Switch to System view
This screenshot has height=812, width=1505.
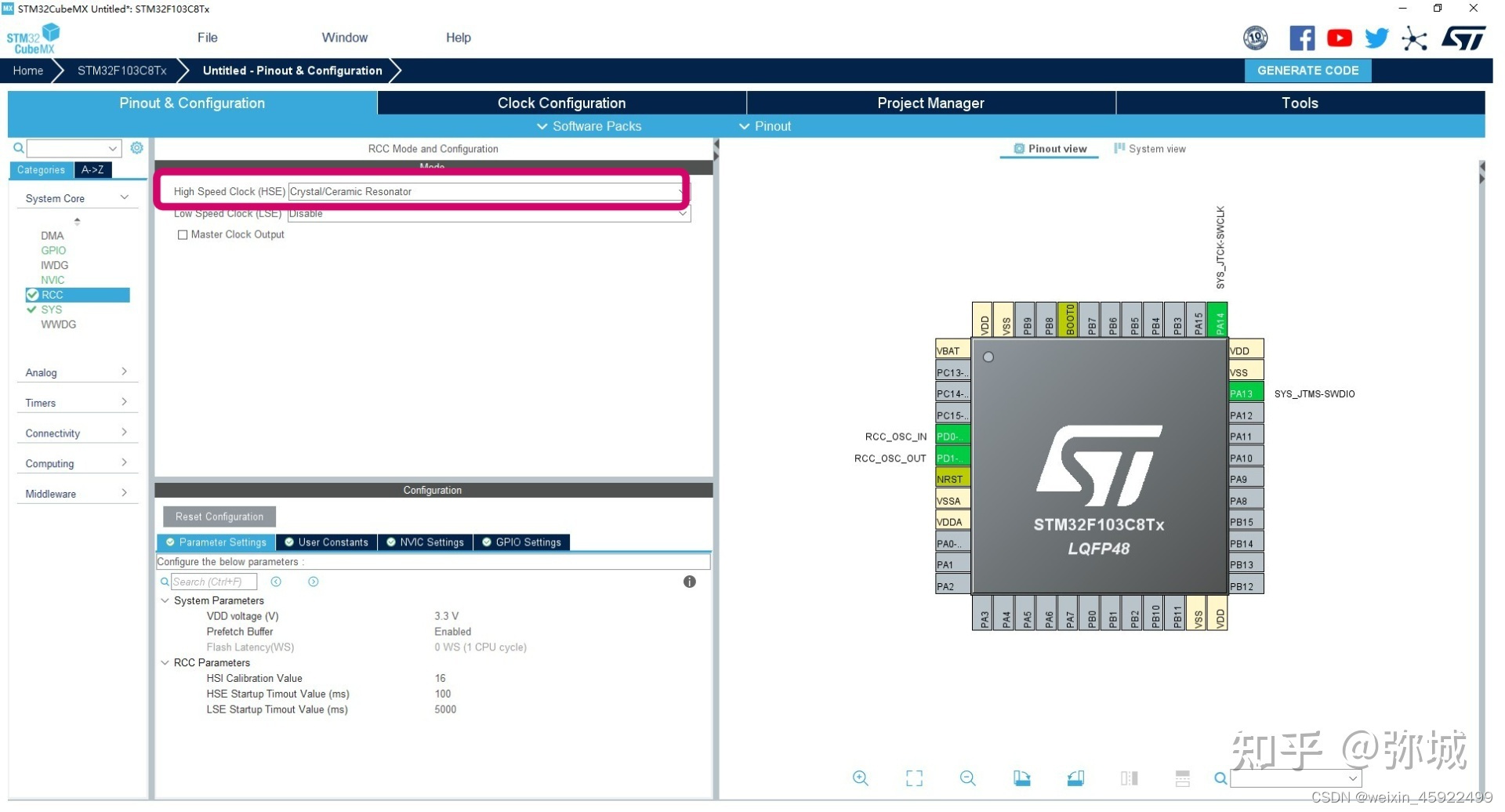1150,149
